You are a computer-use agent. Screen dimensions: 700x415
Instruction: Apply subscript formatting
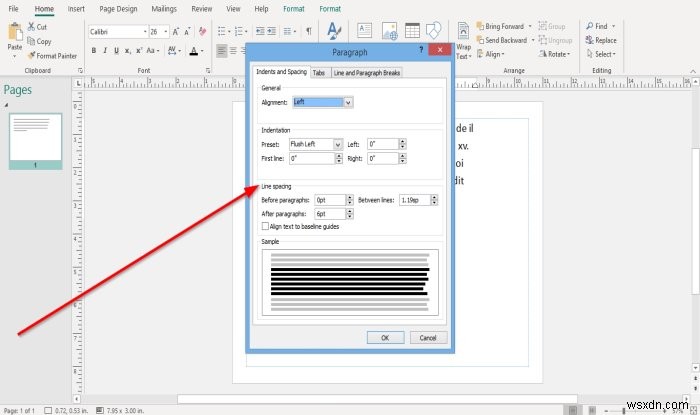pyautogui.click(x=128, y=50)
